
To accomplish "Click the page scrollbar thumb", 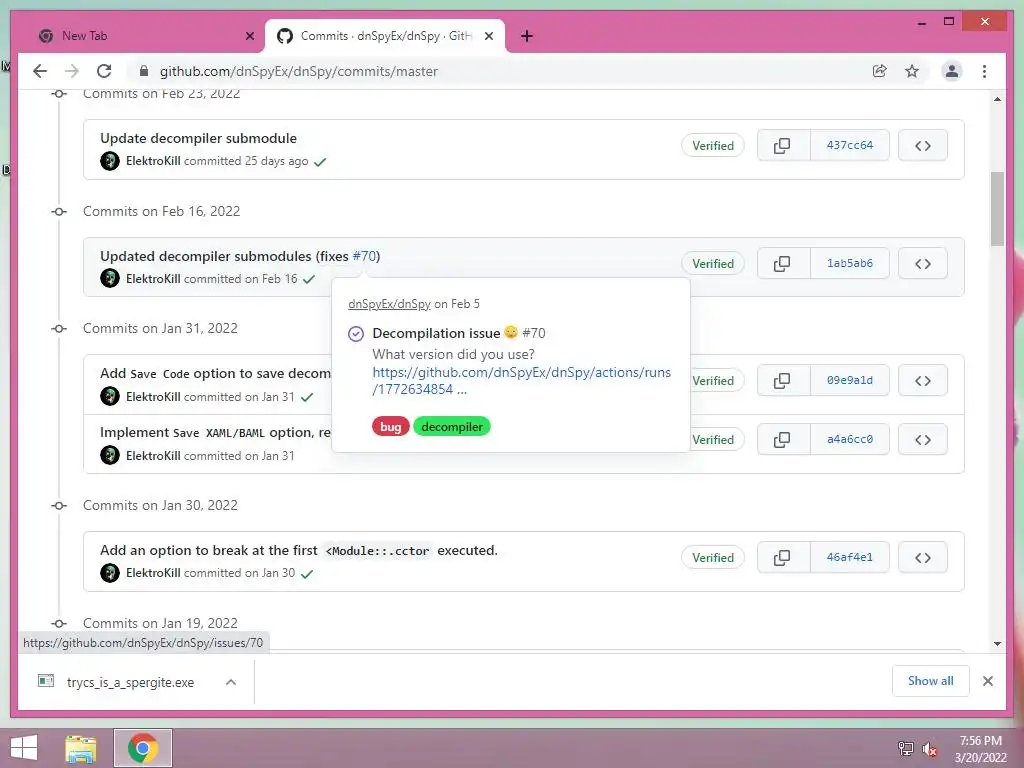I will tap(997, 209).
